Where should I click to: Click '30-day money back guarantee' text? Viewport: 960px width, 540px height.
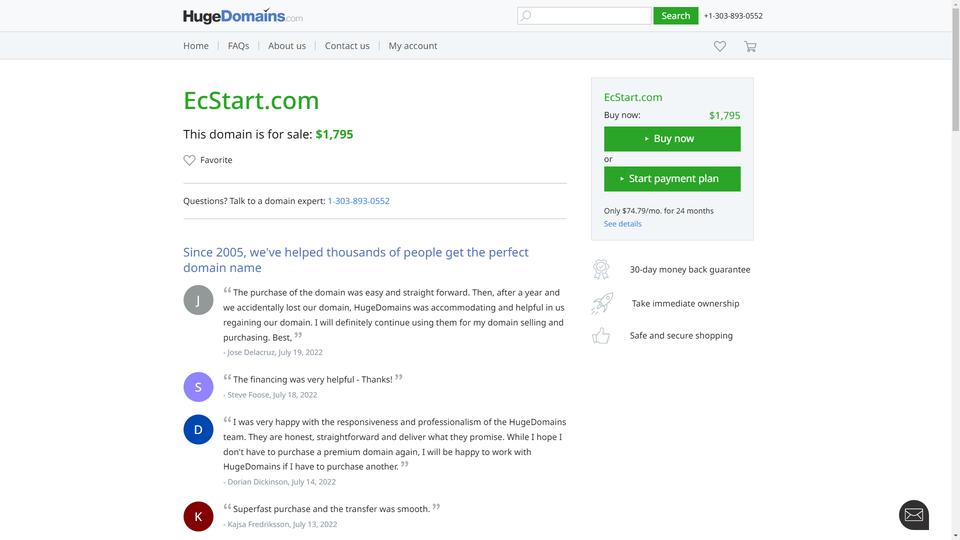pyautogui.click(x=690, y=269)
